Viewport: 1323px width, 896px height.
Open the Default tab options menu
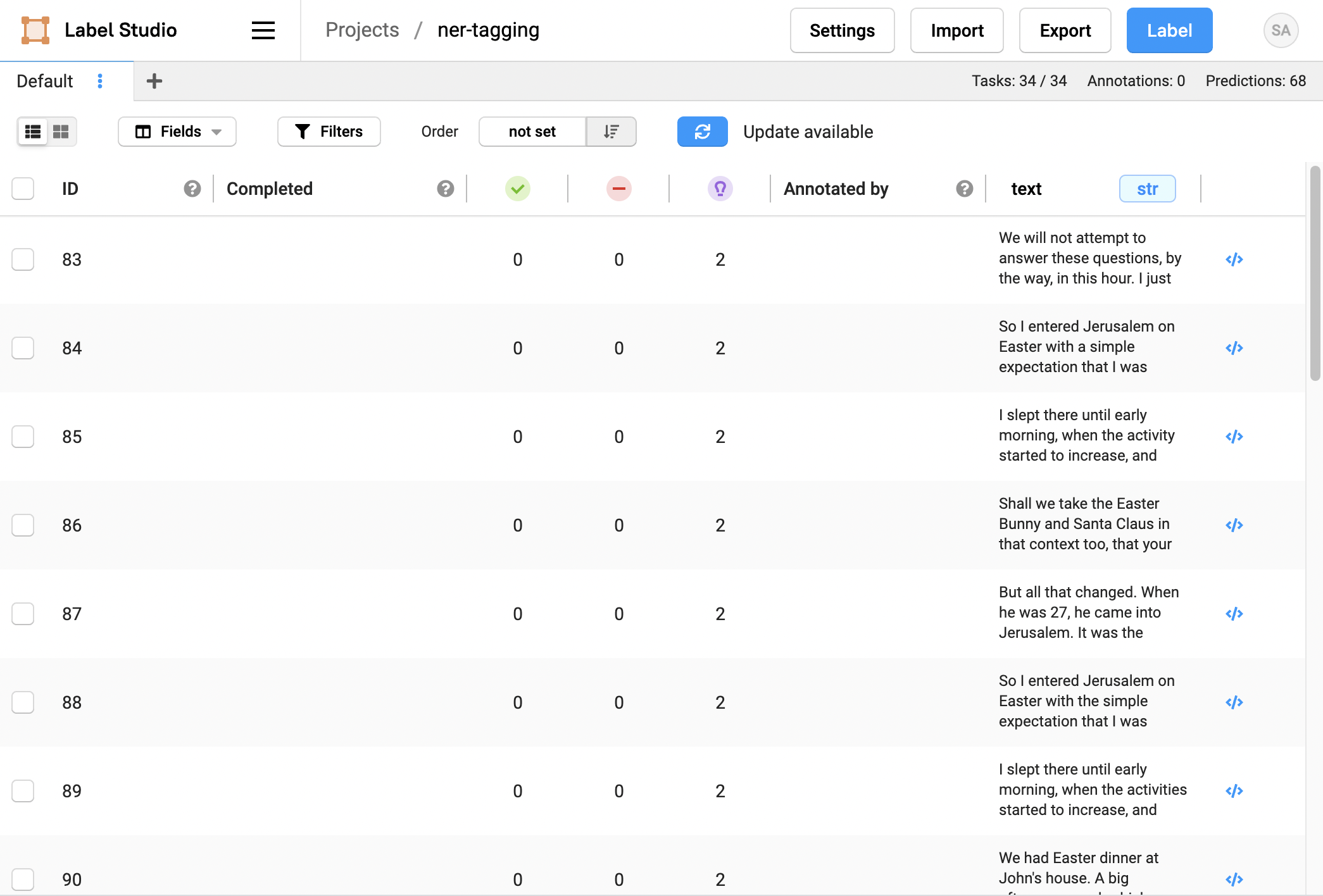pyautogui.click(x=100, y=81)
